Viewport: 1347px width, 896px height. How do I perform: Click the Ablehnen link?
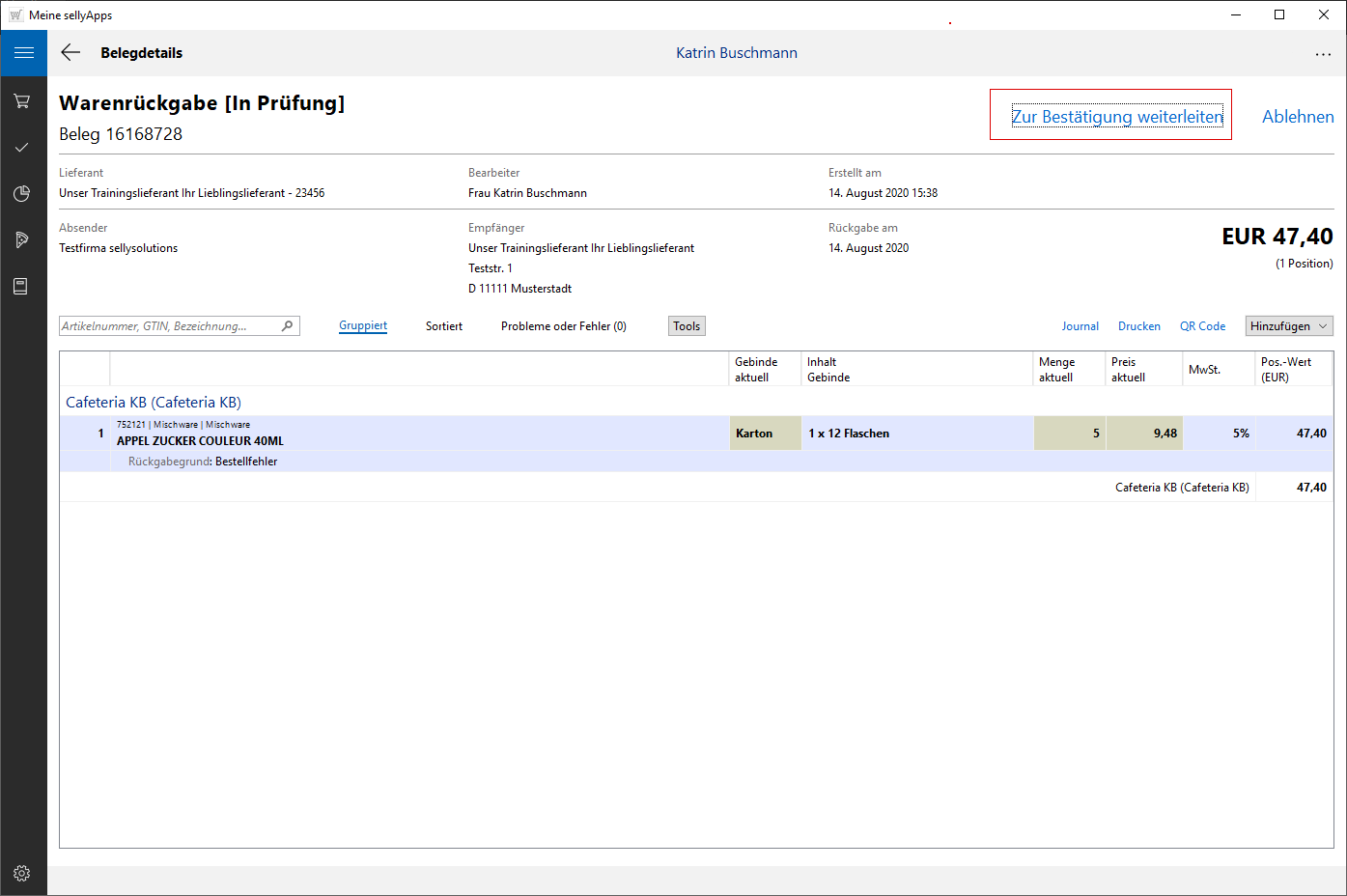(x=1298, y=117)
